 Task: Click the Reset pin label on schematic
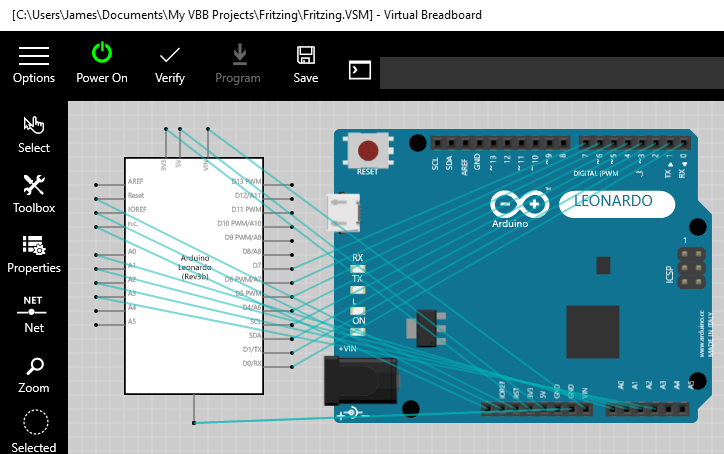[136, 195]
